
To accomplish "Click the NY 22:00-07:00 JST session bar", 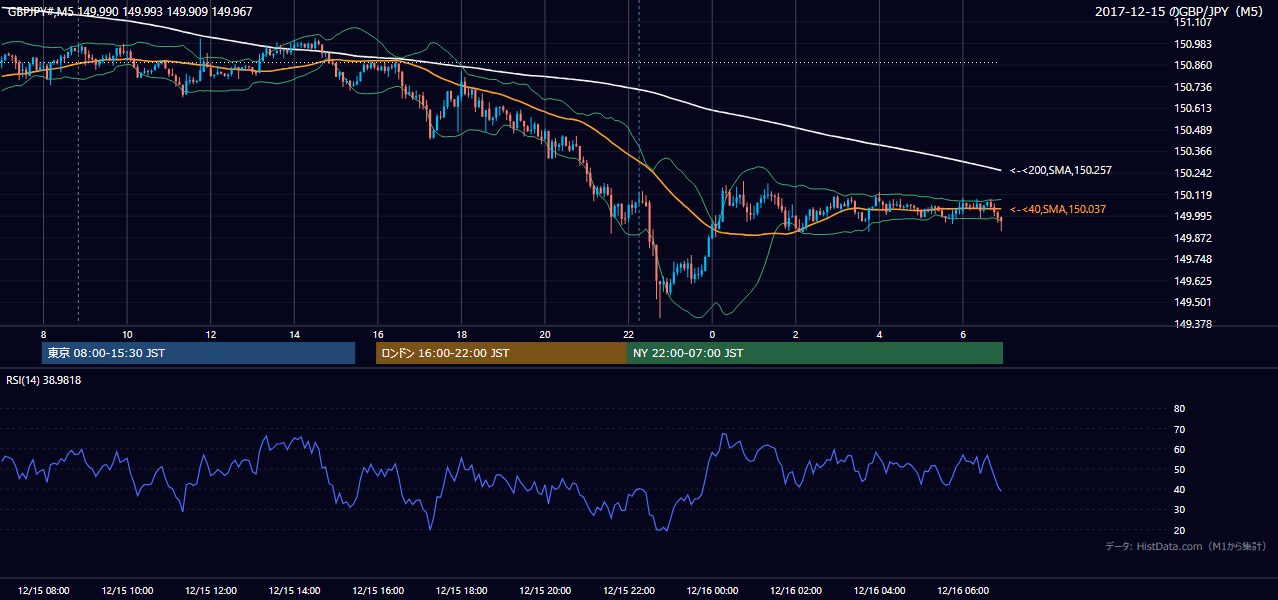I will coord(815,353).
